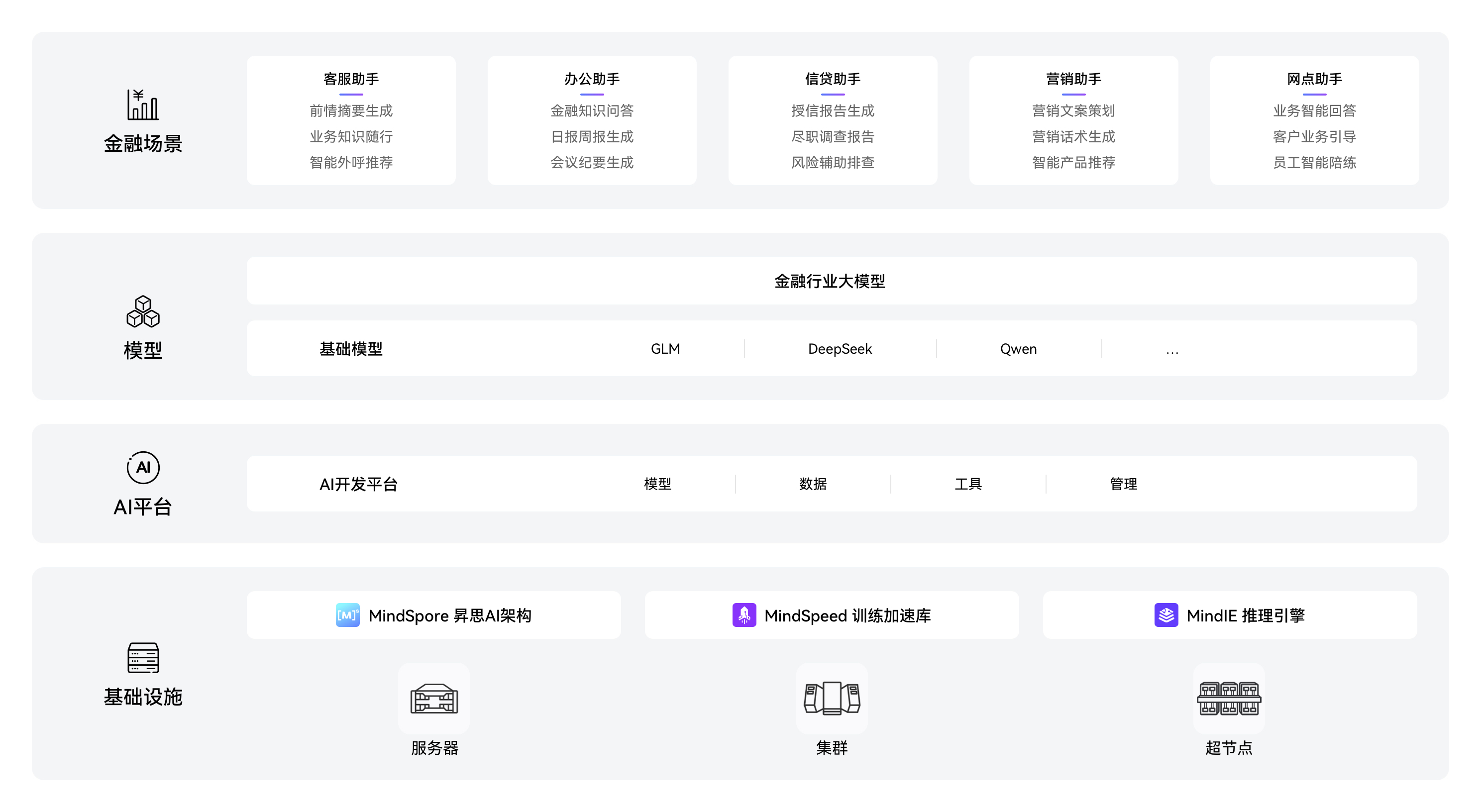Viewport: 1481px width, 812px height.
Task: Click 前情摘要生成 in 客服助手
Action: (x=351, y=110)
